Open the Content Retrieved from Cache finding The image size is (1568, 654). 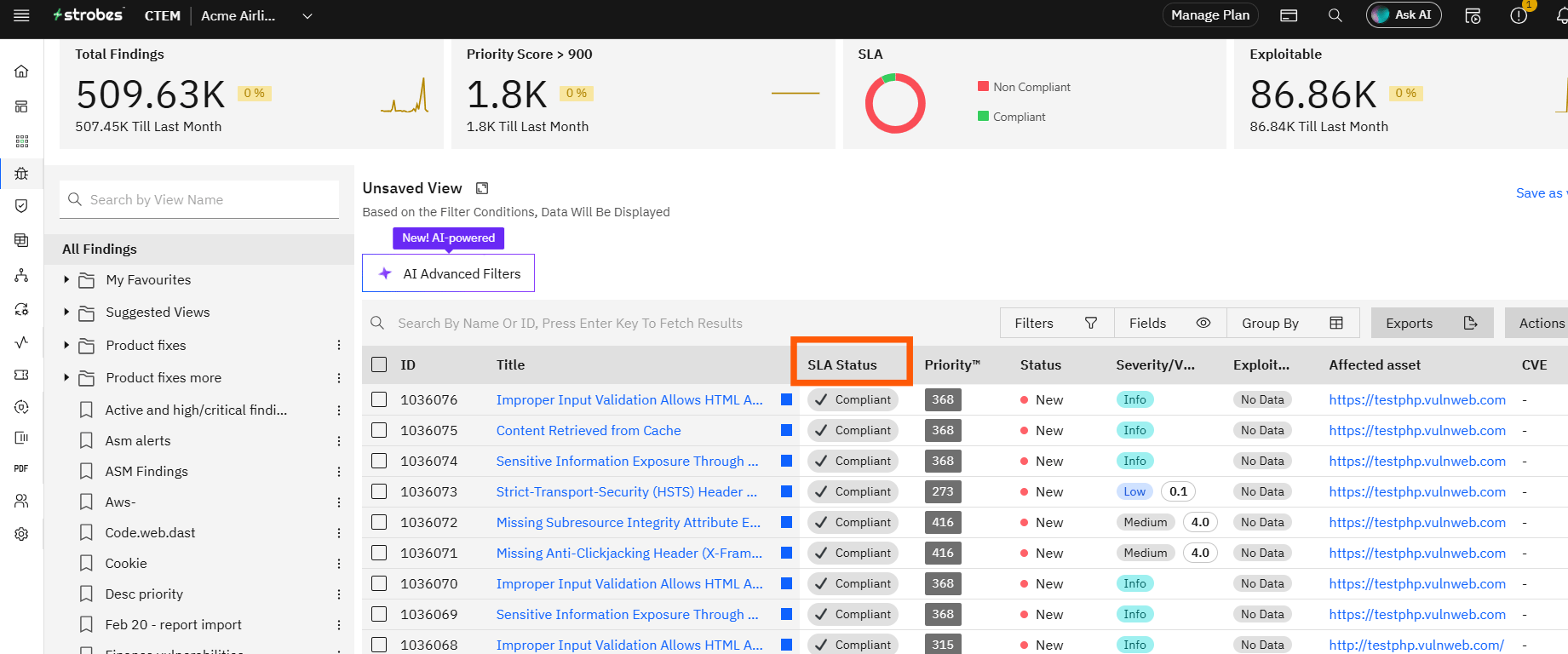[589, 430]
